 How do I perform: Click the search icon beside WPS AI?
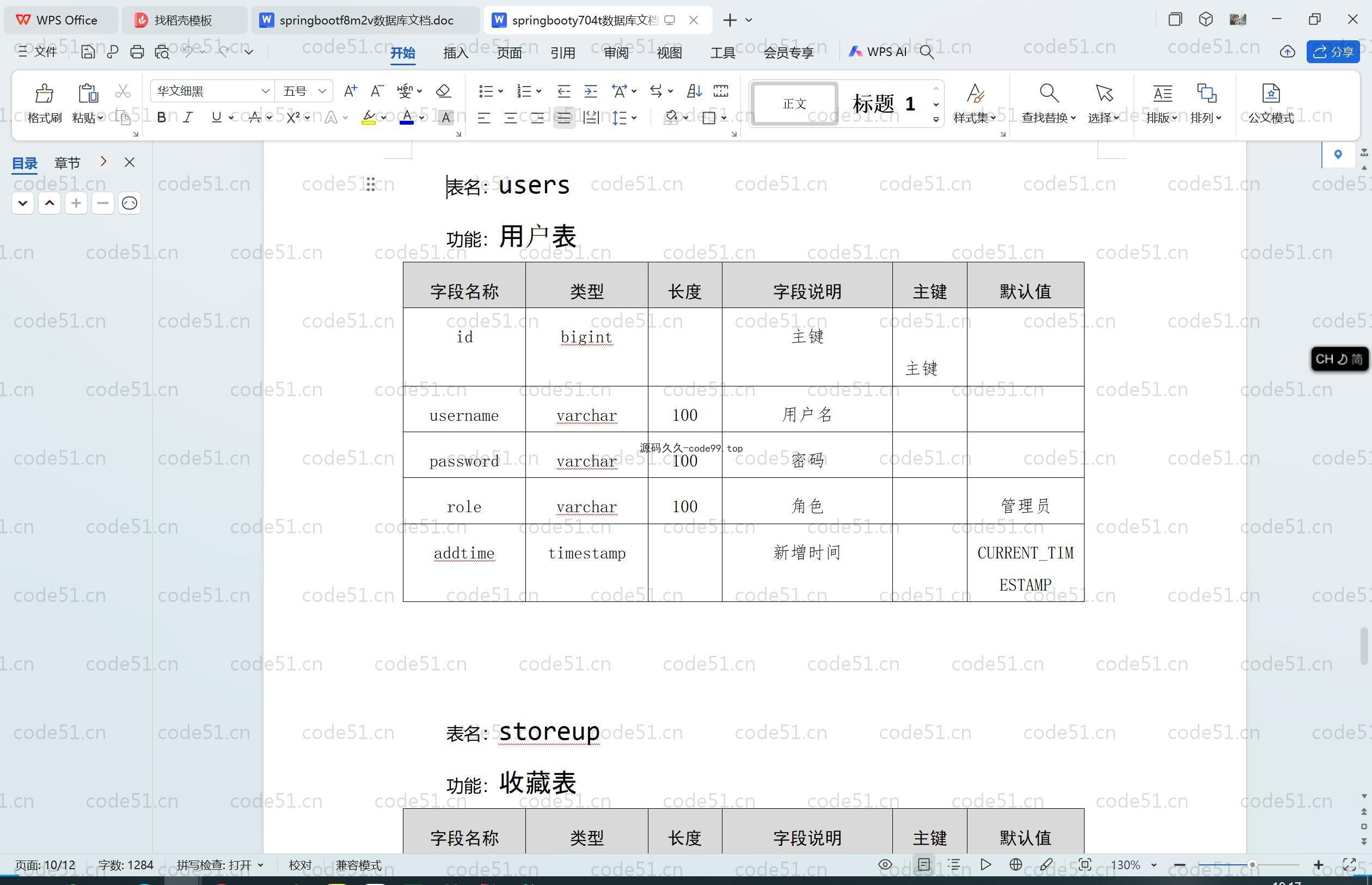coord(927,52)
